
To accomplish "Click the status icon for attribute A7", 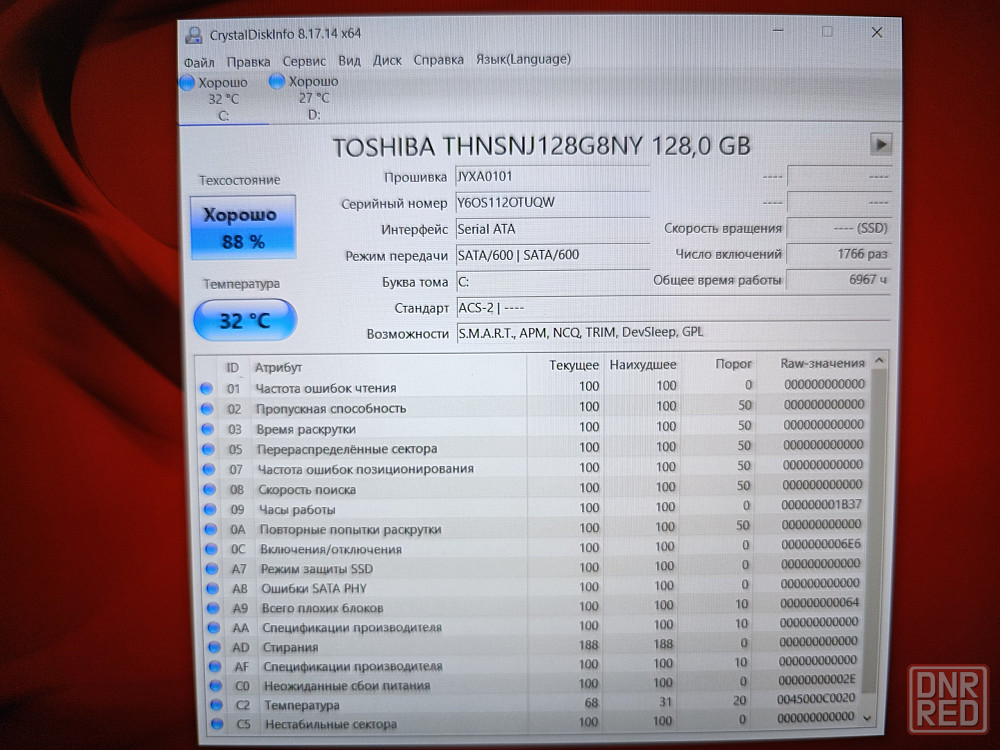I will click(x=212, y=569).
